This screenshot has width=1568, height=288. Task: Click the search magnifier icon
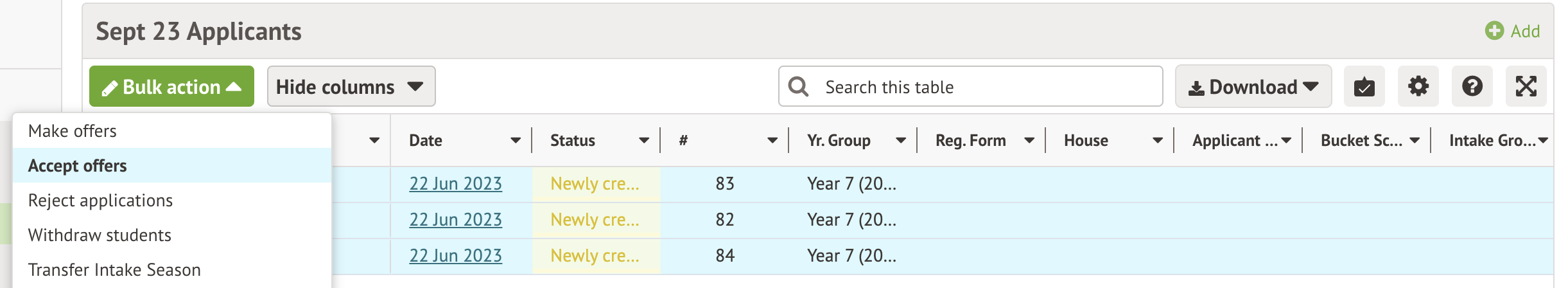click(798, 86)
